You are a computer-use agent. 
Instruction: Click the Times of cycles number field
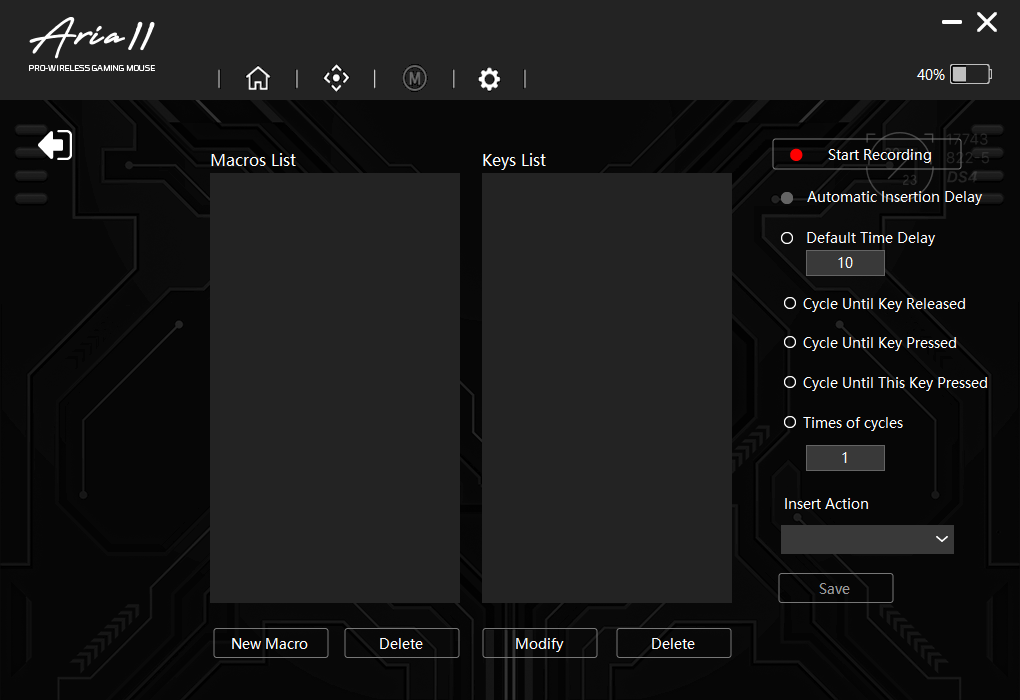[845, 458]
